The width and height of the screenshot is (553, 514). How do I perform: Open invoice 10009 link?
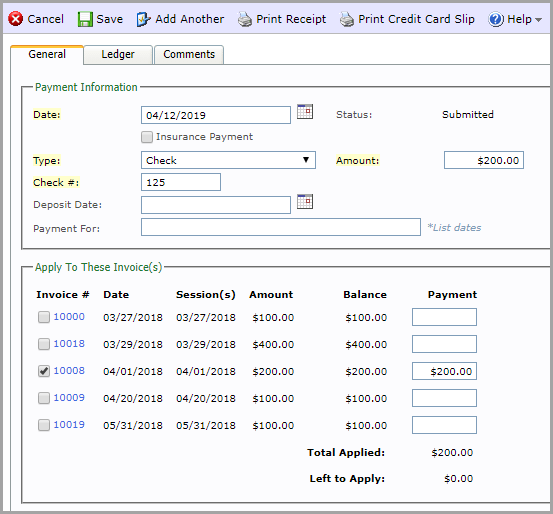69,398
